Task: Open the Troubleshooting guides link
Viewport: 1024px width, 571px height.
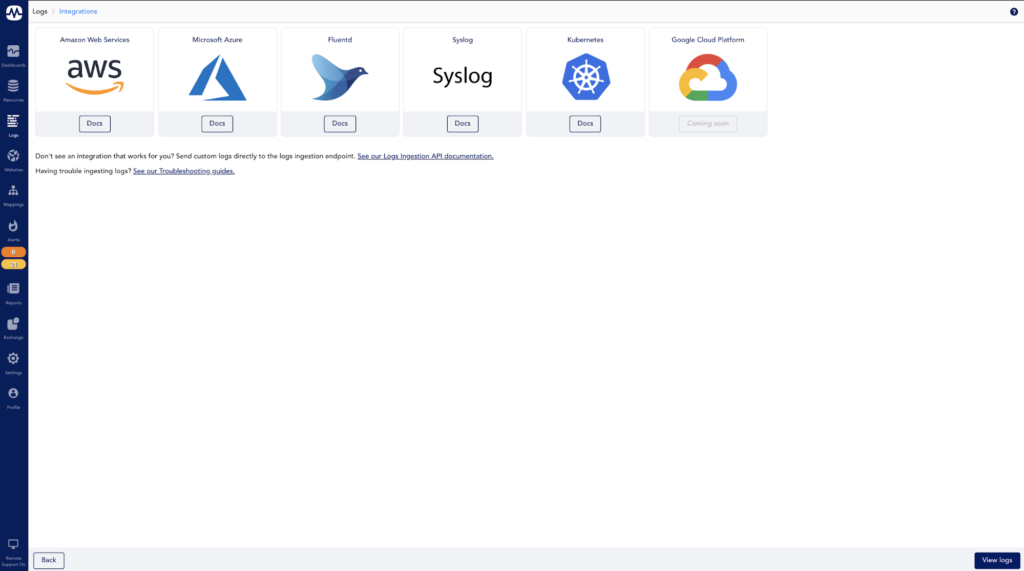Action: 184,171
